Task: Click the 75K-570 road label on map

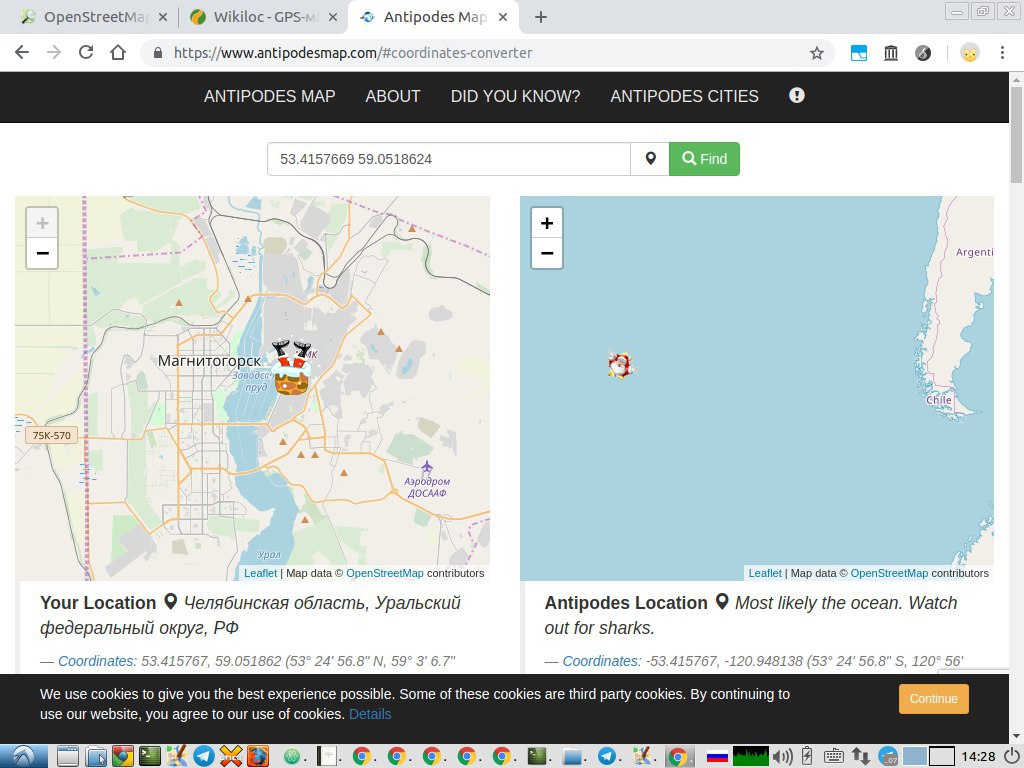Action: [52, 435]
